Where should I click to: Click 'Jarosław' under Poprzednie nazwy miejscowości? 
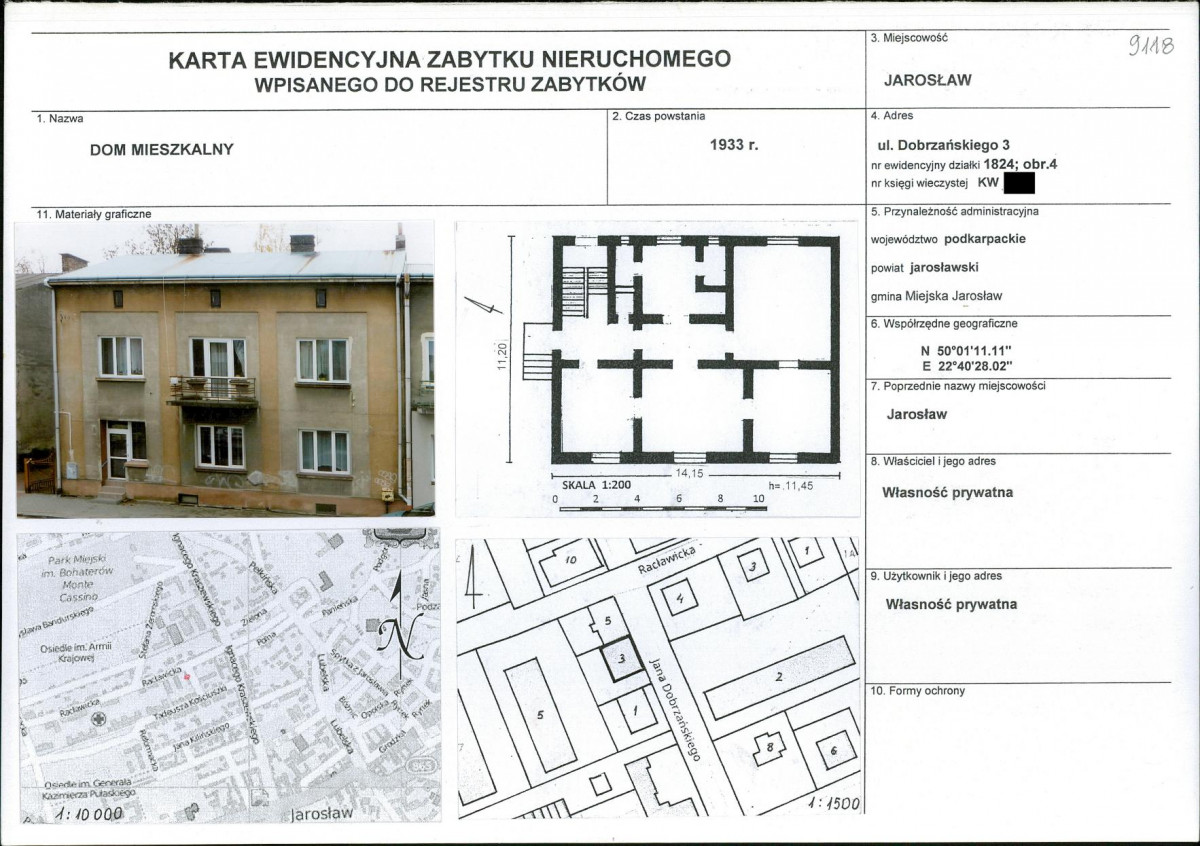coord(917,414)
